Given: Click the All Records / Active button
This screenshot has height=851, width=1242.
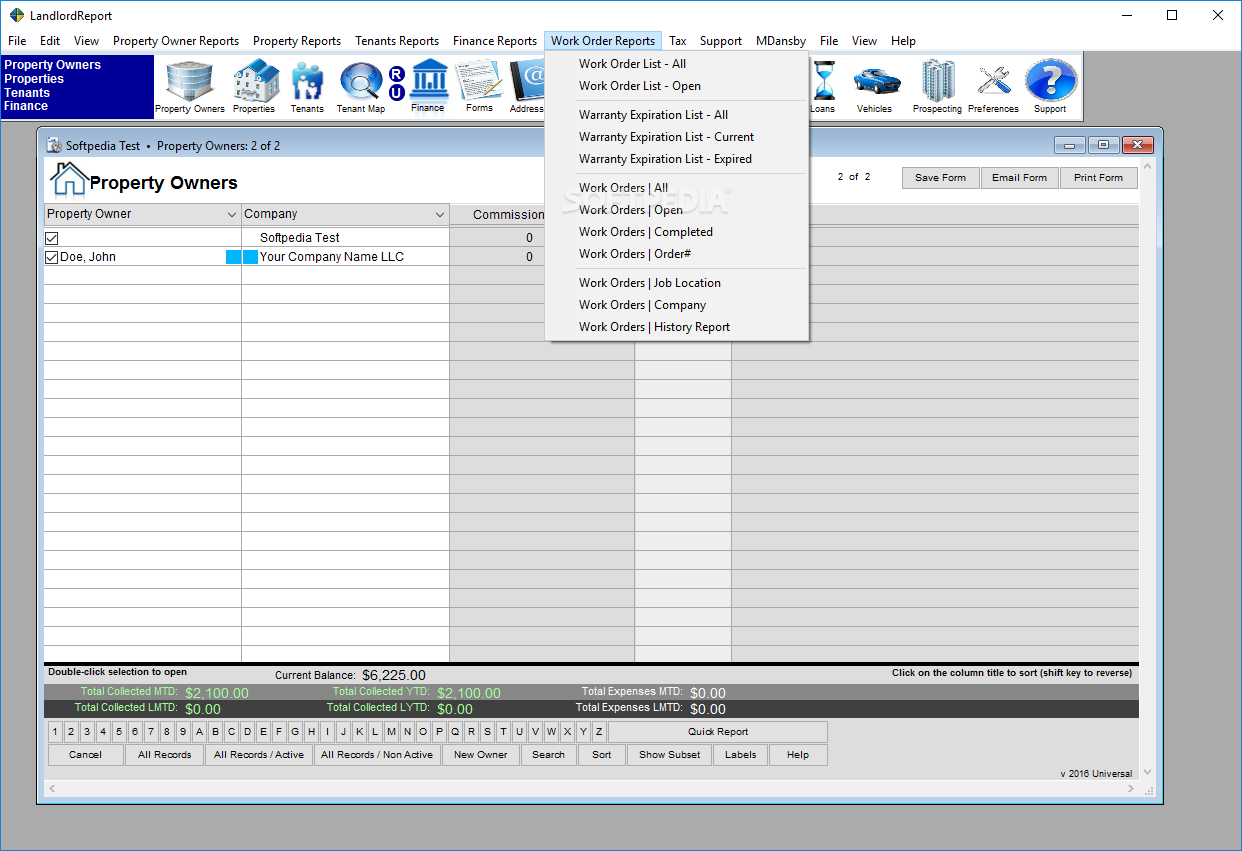Looking at the screenshot, I should click(x=259, y=755).
